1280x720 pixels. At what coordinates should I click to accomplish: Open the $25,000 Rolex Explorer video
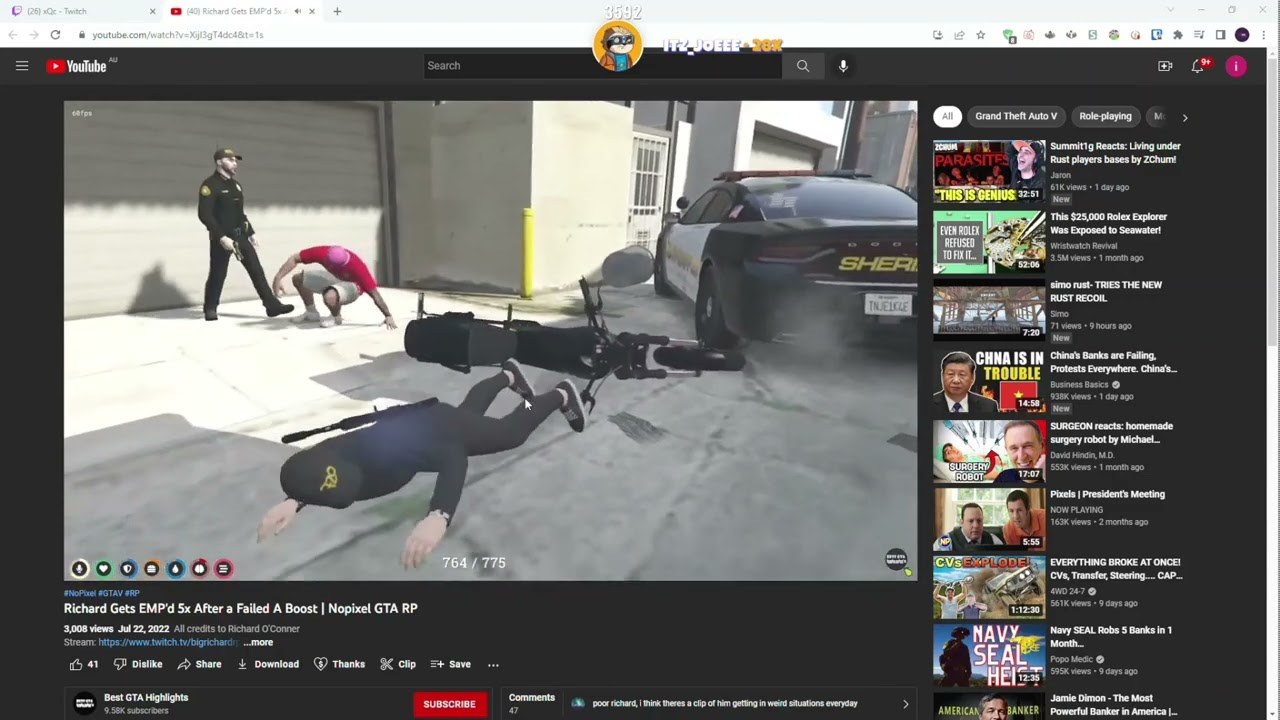point(1108,223)
